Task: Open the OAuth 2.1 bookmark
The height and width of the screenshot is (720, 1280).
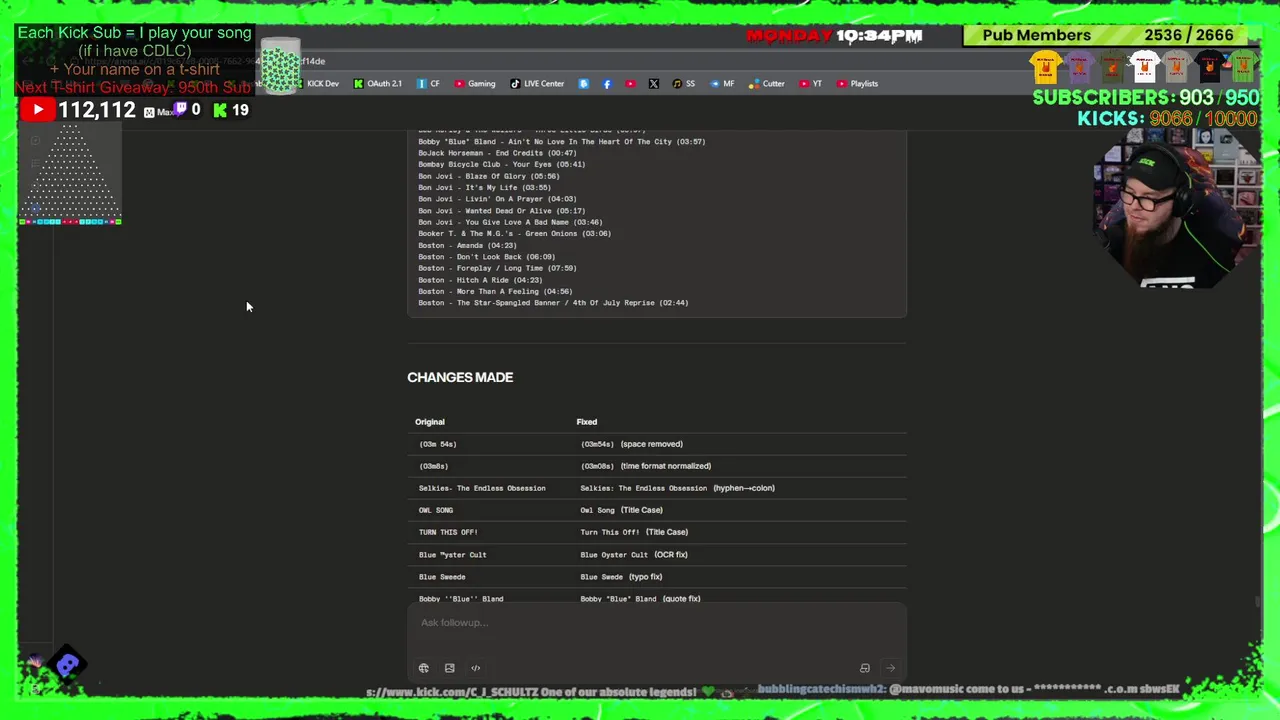Action: [377, 84]
